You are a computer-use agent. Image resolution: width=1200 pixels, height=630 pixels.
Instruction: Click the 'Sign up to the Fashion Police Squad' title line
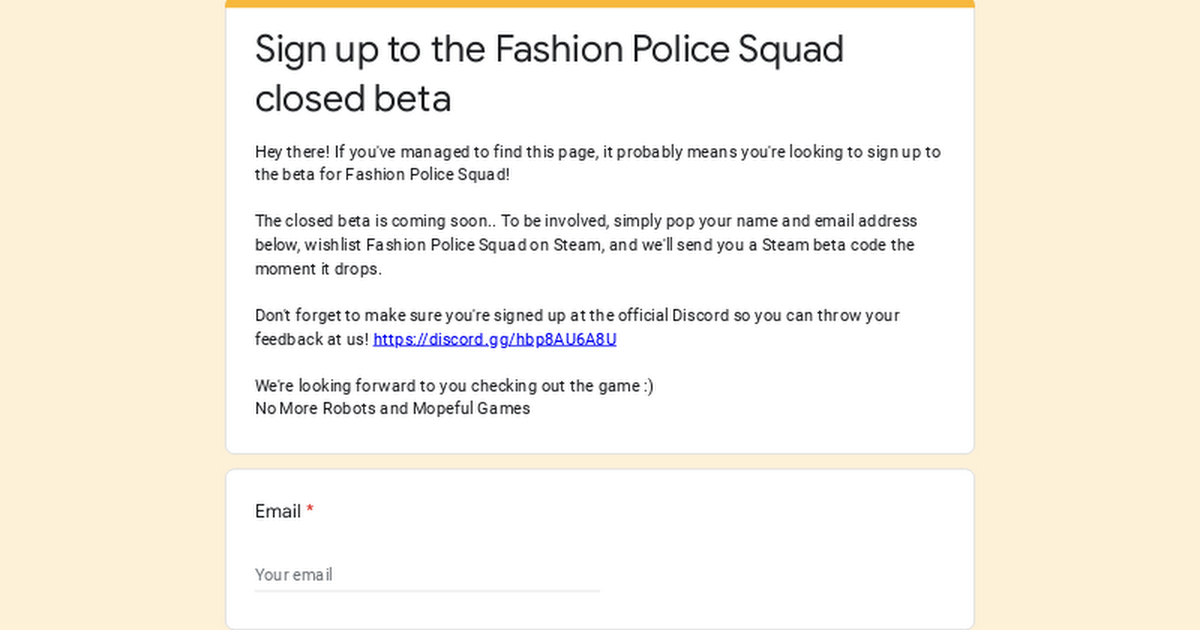pos(549,49)
